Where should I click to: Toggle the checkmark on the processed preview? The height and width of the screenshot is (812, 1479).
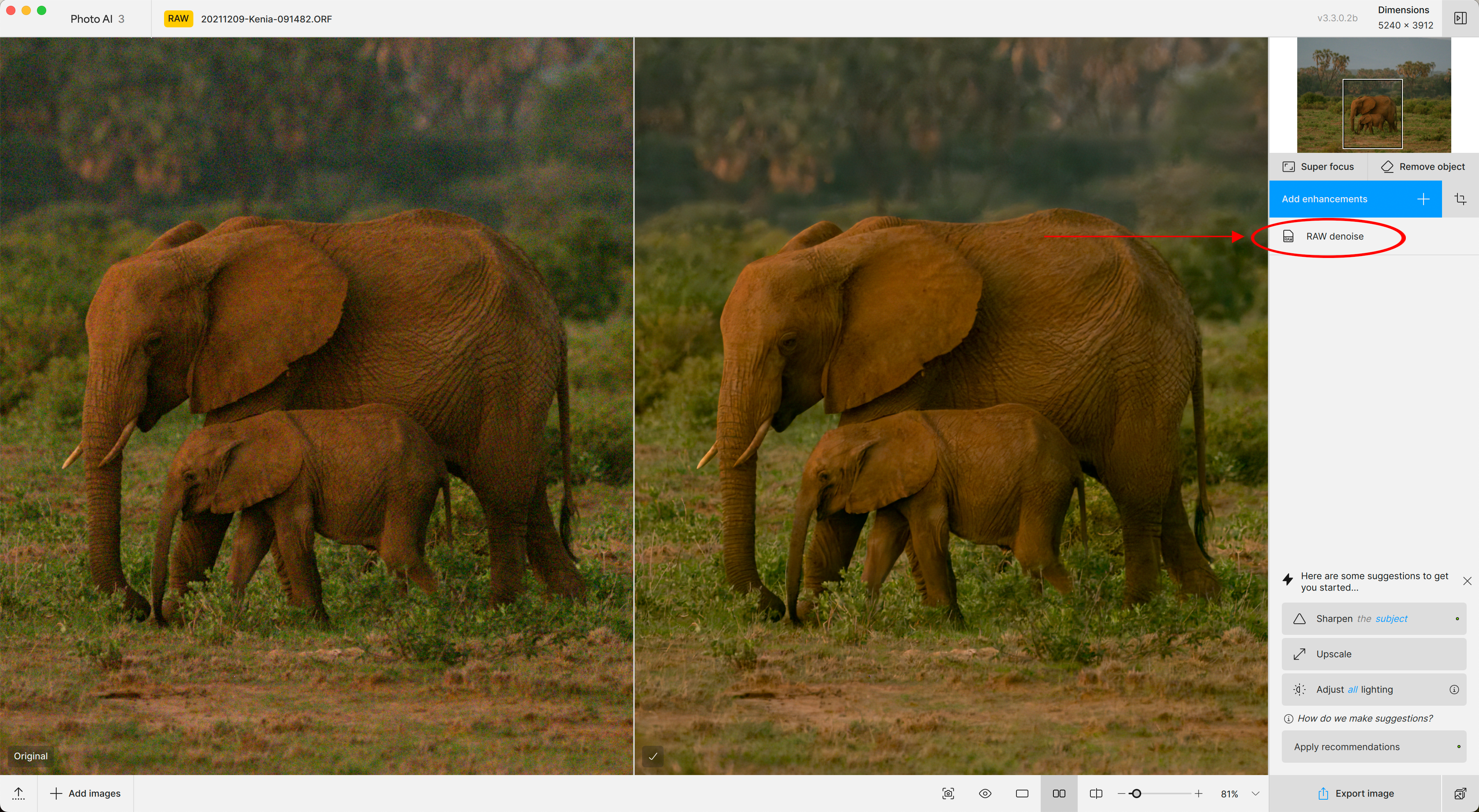[653, 756]
